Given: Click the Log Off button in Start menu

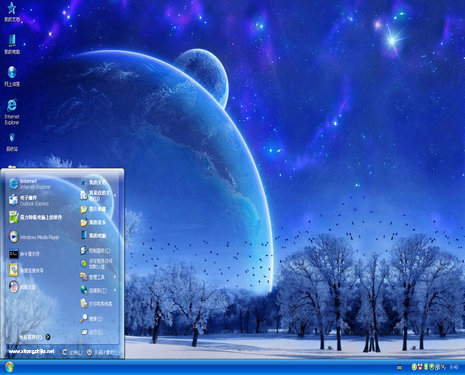Looking at the screenshot, I should pos(72,352).
